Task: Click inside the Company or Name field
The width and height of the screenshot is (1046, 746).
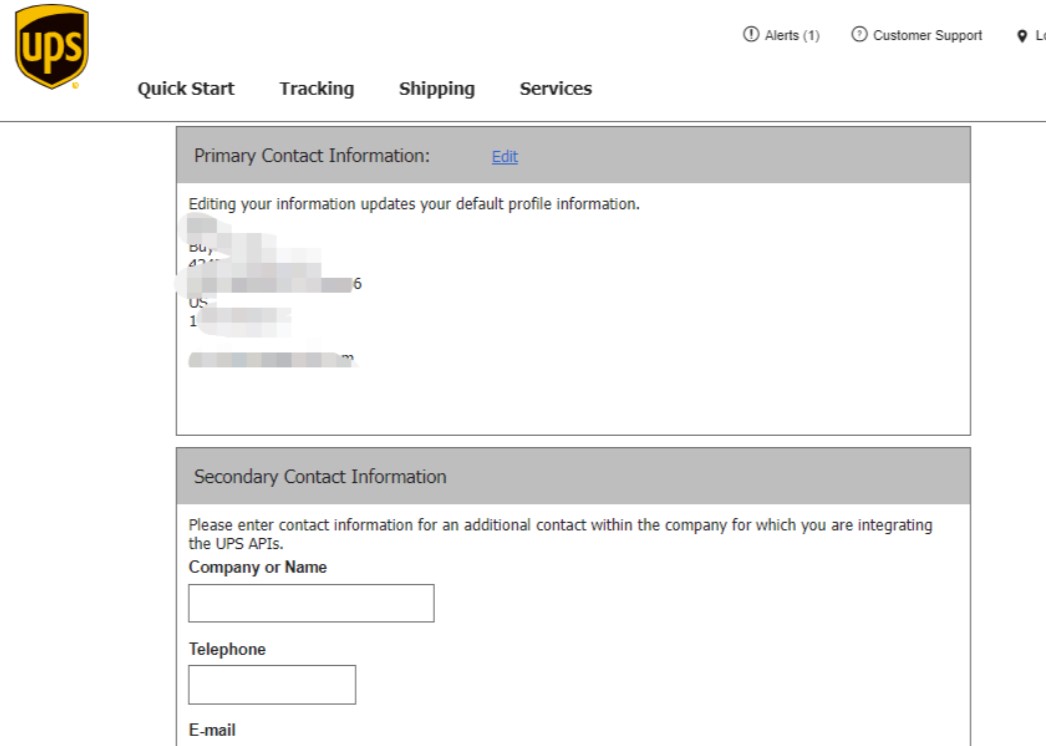Action: coord(310,602)
